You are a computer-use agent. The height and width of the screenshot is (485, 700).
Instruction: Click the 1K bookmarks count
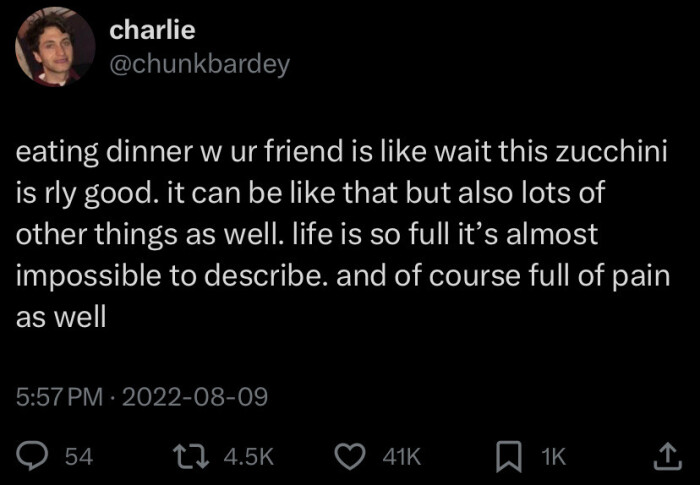click(553, 457)
